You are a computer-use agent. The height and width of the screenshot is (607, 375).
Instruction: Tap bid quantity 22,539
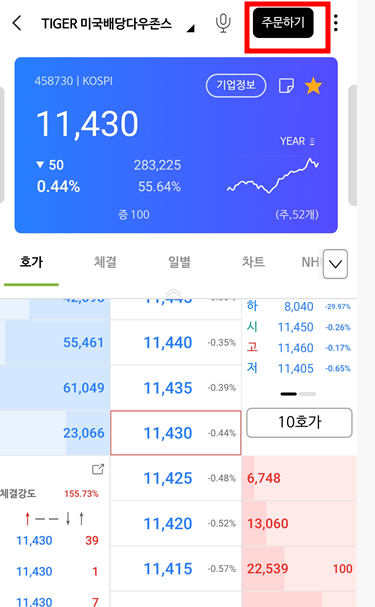268,569
